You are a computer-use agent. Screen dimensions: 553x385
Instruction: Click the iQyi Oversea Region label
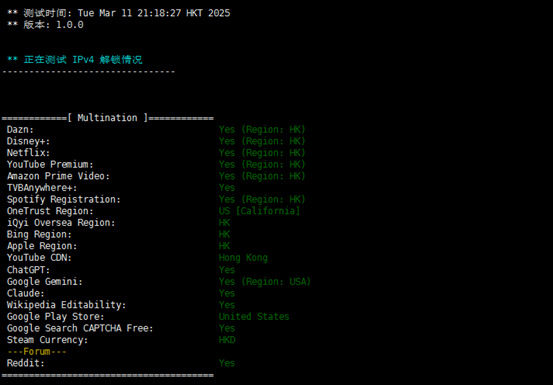61,223
